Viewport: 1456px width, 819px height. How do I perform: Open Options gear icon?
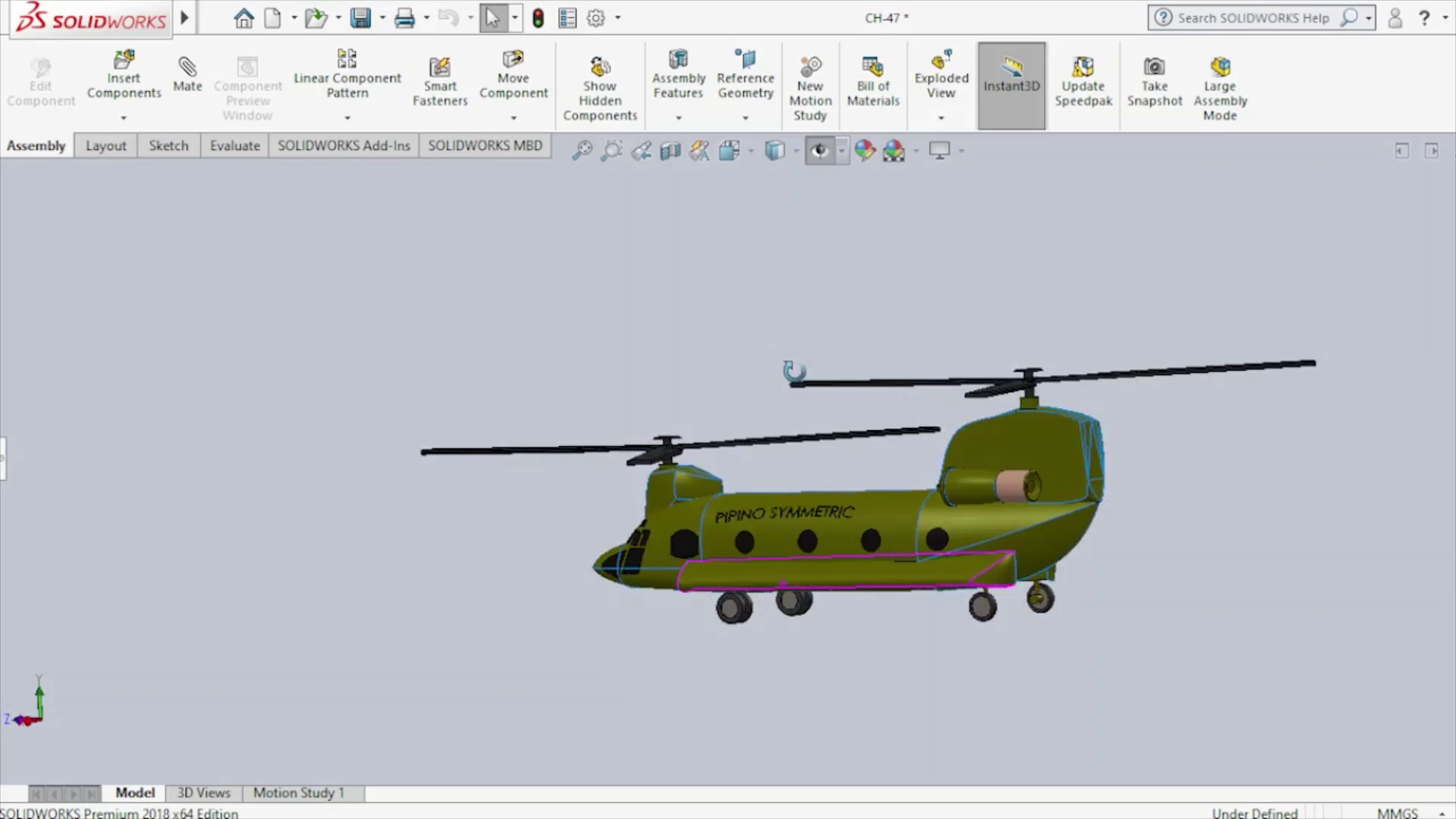pos(596,18)
